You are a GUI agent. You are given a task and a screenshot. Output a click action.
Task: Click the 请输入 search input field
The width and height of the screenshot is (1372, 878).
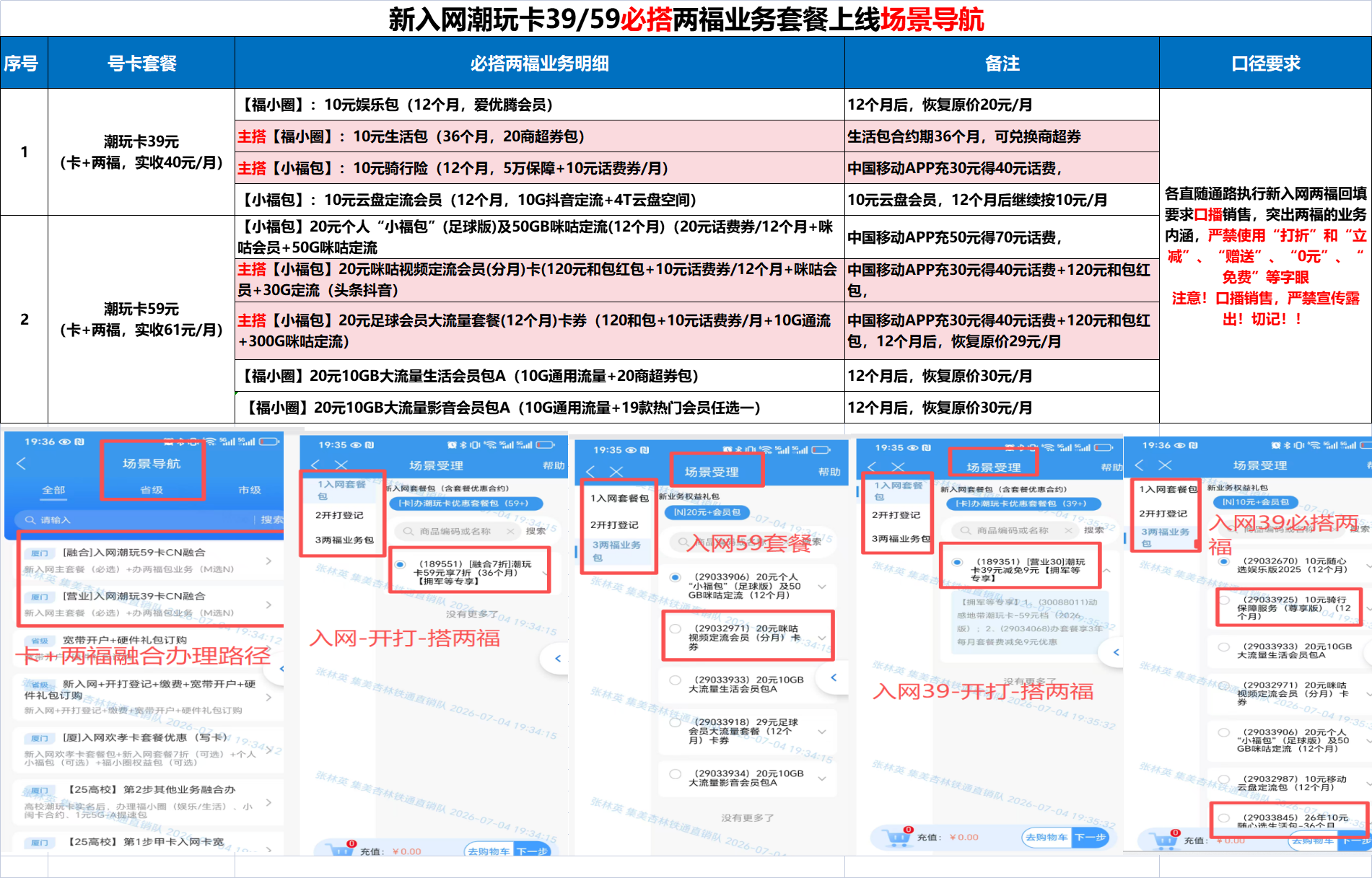click(x=137, y=519)
